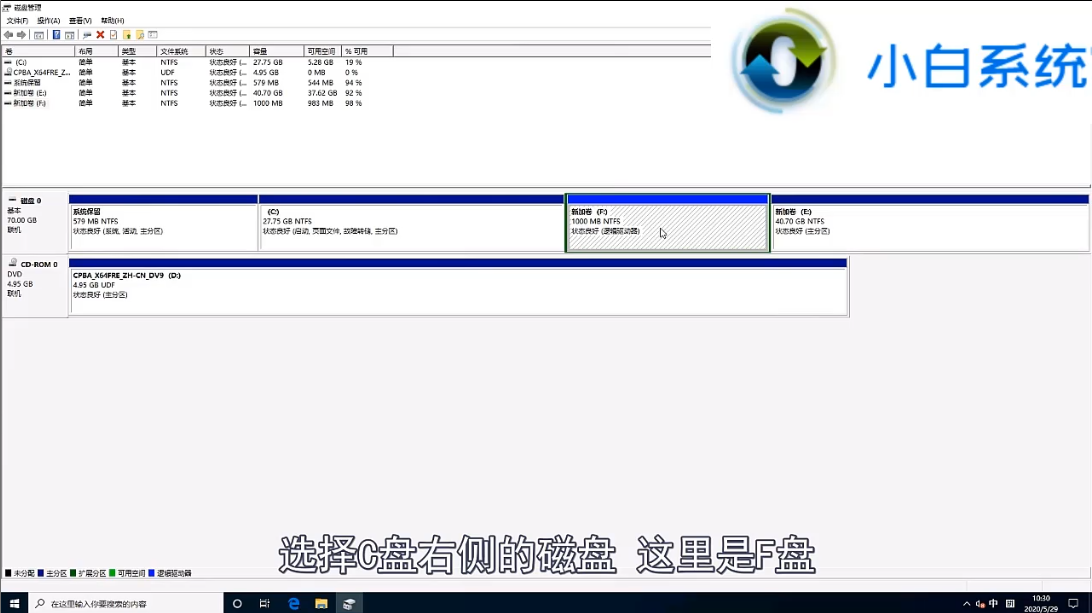
Task: Open Task View on taskbar
Action: coord(265,603)
